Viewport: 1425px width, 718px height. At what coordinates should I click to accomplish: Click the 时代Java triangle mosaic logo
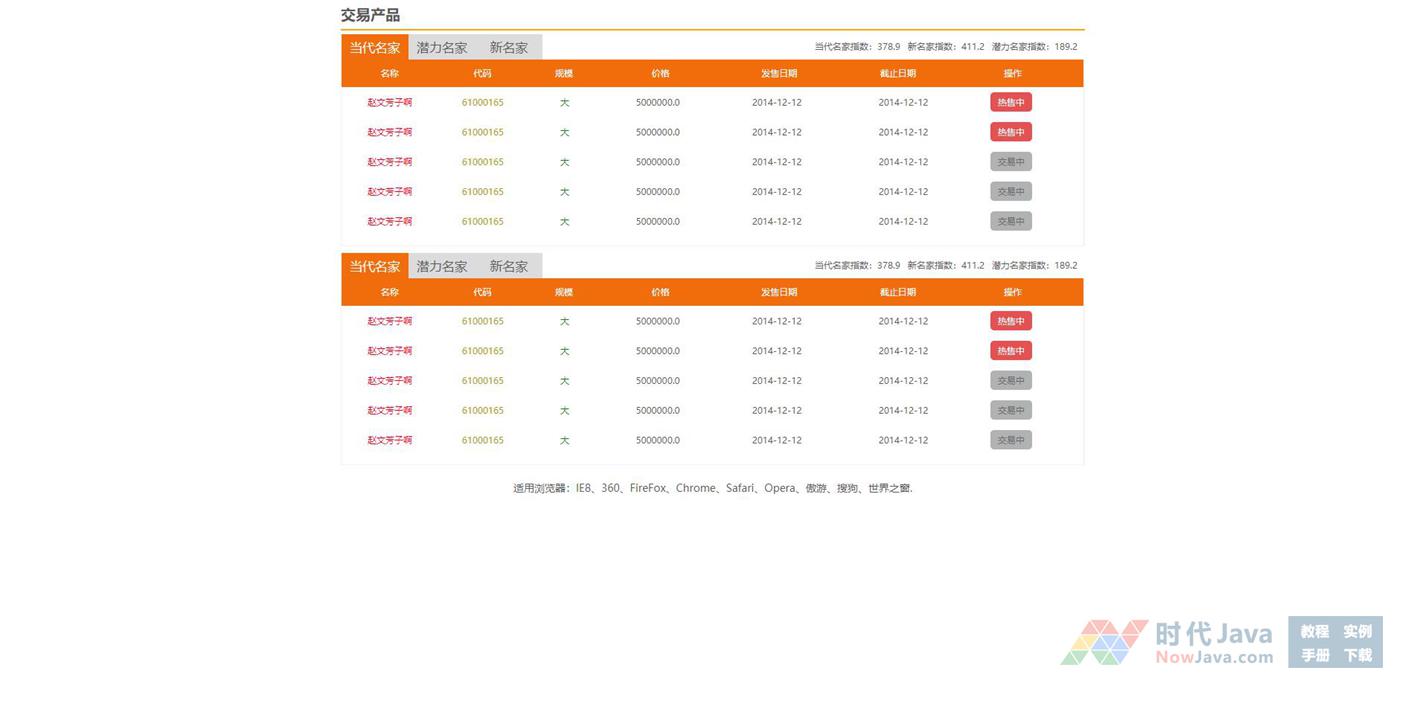coord(1104,642)
